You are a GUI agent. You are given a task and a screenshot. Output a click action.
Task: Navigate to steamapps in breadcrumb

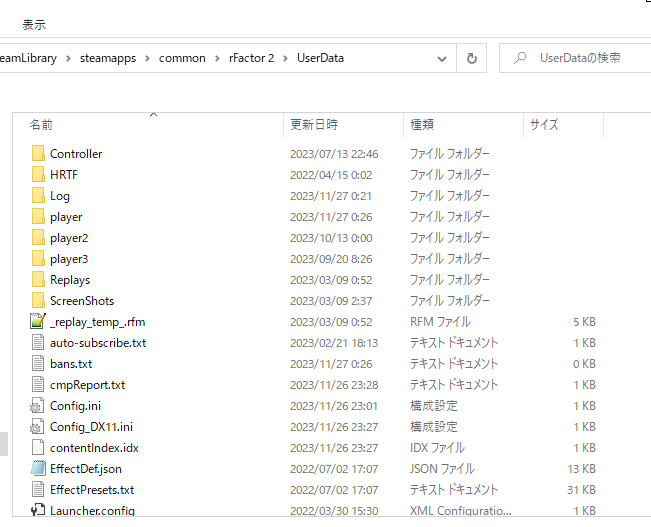click(x=108, y=58)
